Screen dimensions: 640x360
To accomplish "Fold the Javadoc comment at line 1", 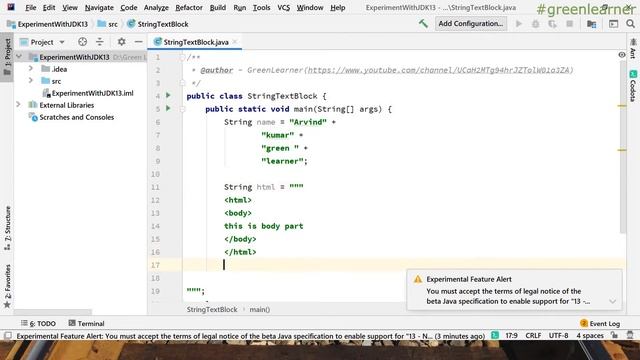I will (x=183, y=57).
